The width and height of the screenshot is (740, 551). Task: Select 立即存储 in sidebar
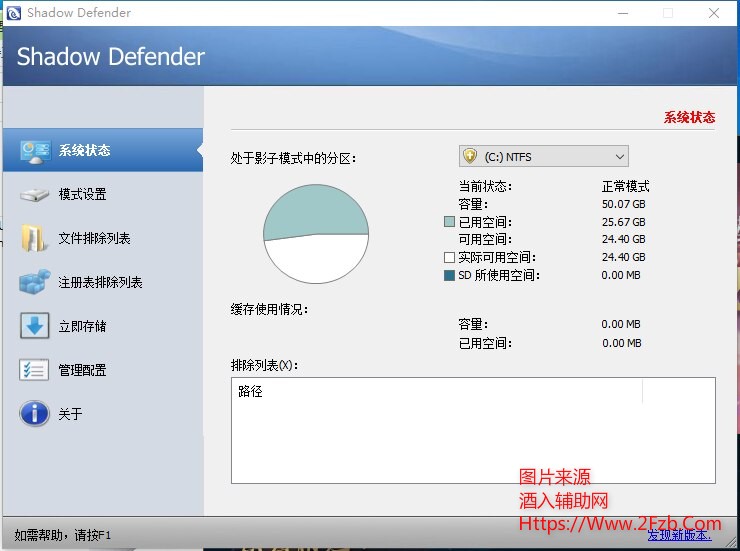[103, 326]
